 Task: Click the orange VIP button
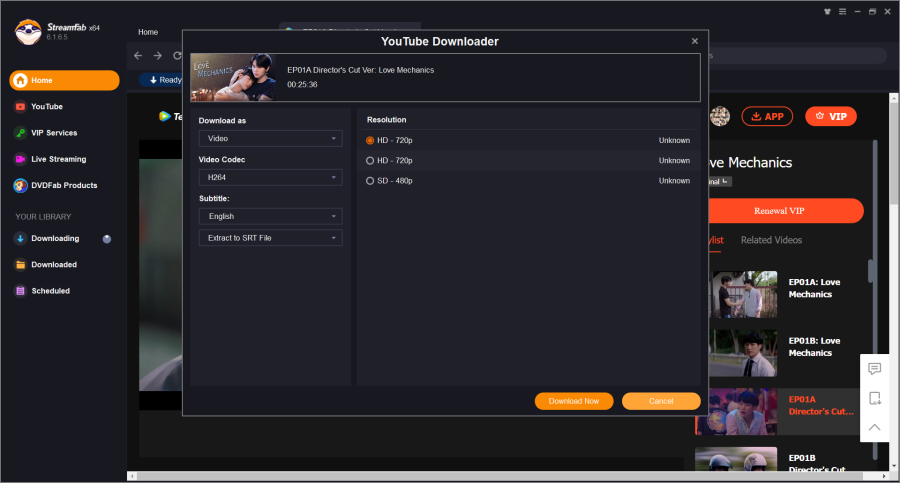pyautogui.click(x=831, y=117)
